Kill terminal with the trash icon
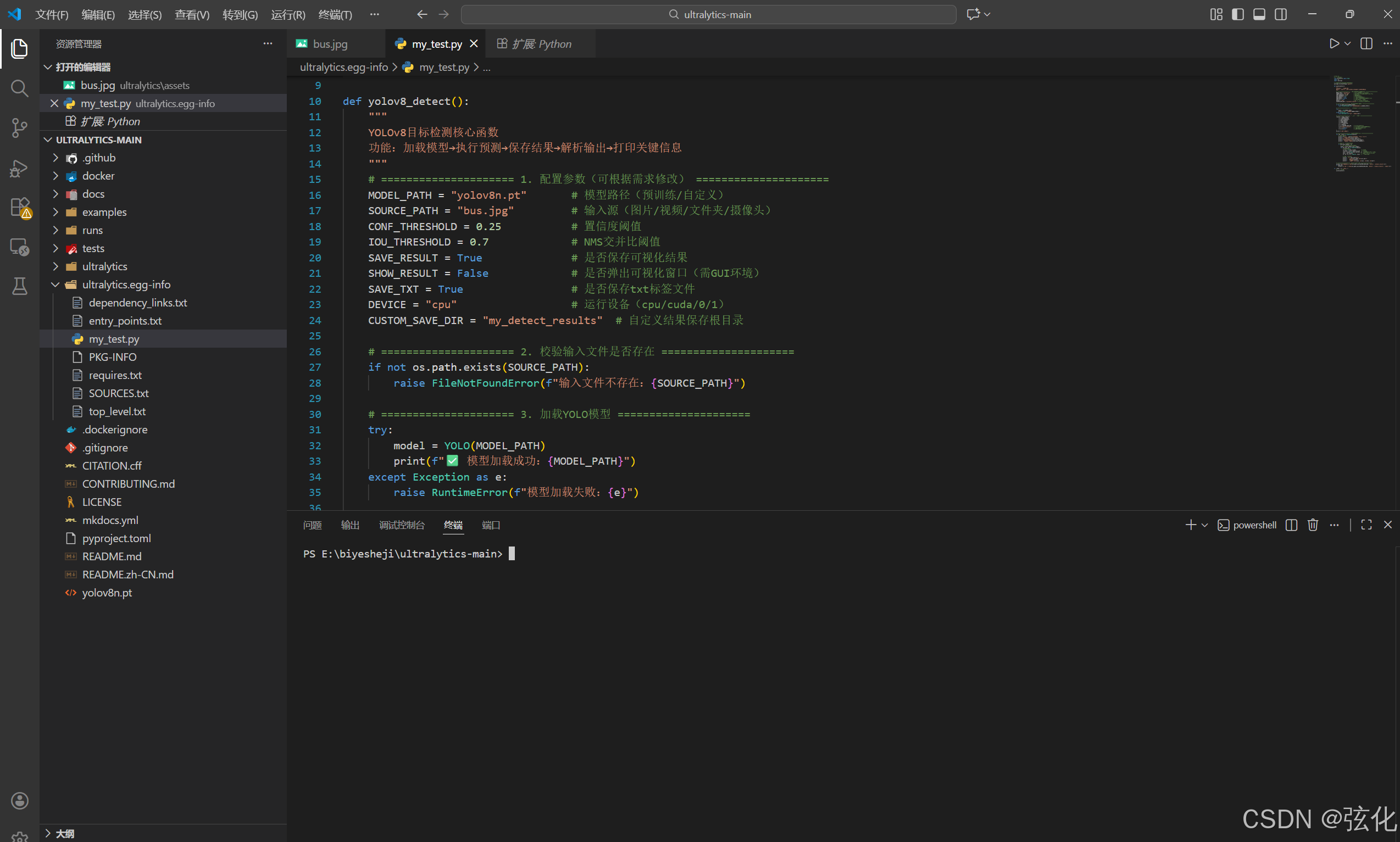Image resolution: width=1400 pixels, height=842 pixels. tap(1313, 525)
